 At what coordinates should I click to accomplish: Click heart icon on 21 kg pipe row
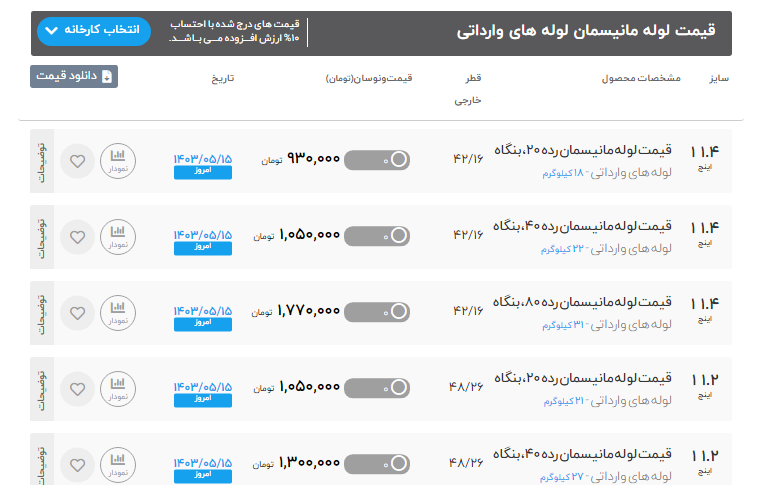(77, 388)
